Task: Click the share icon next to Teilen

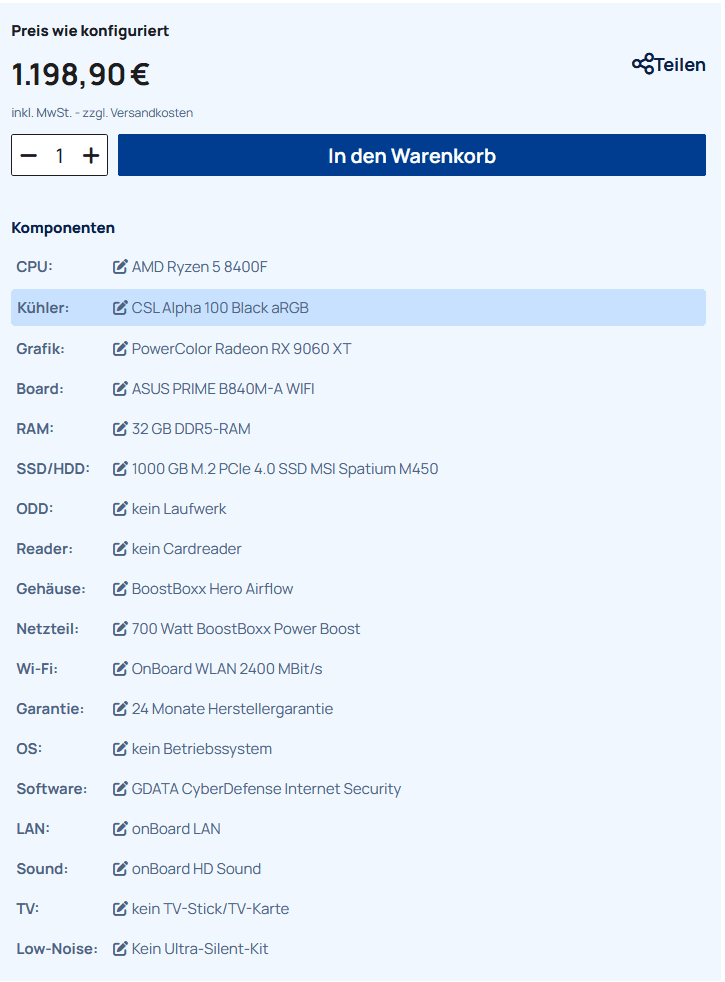Action: 643,64
